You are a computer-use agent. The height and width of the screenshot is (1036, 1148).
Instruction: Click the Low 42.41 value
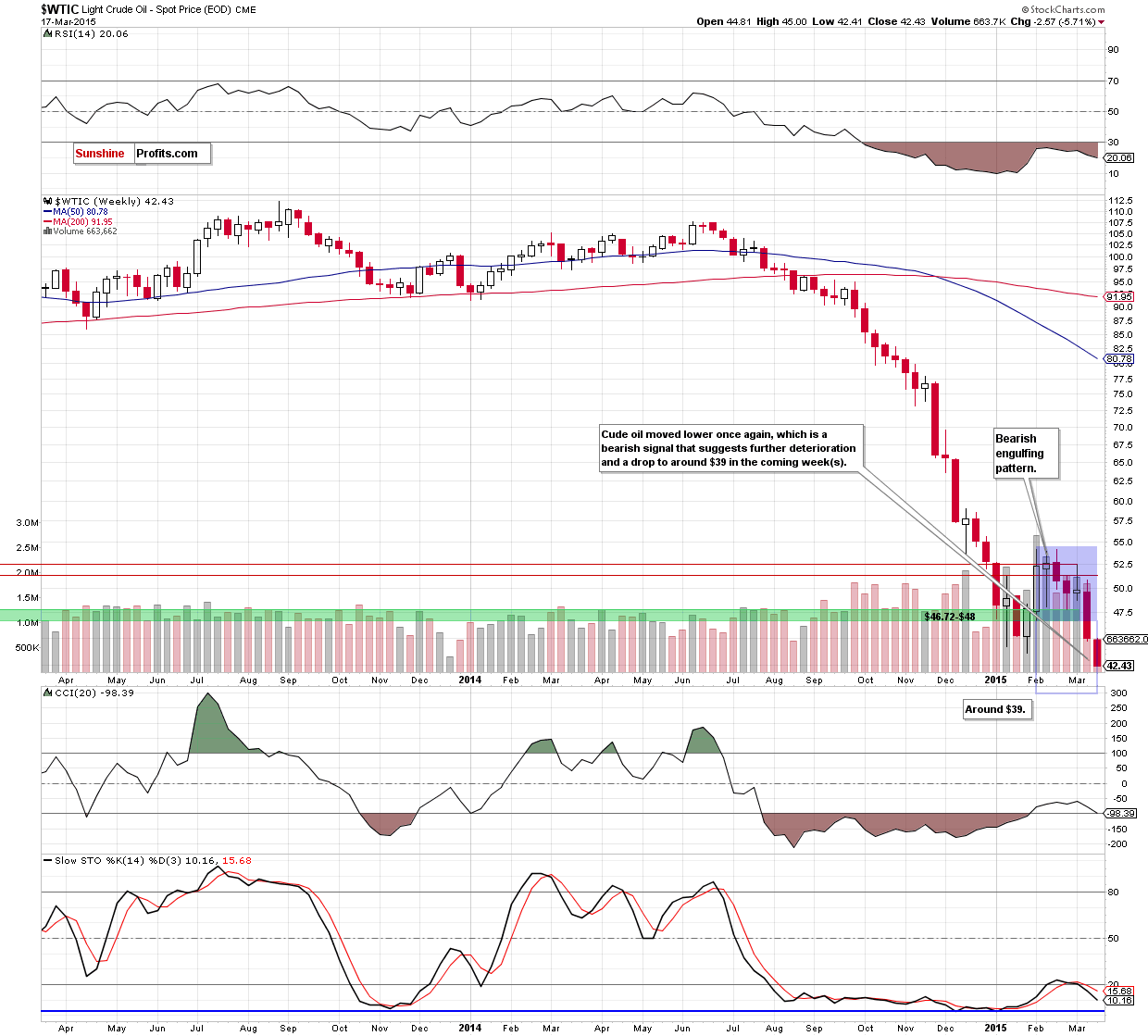[x=837, y=21]
